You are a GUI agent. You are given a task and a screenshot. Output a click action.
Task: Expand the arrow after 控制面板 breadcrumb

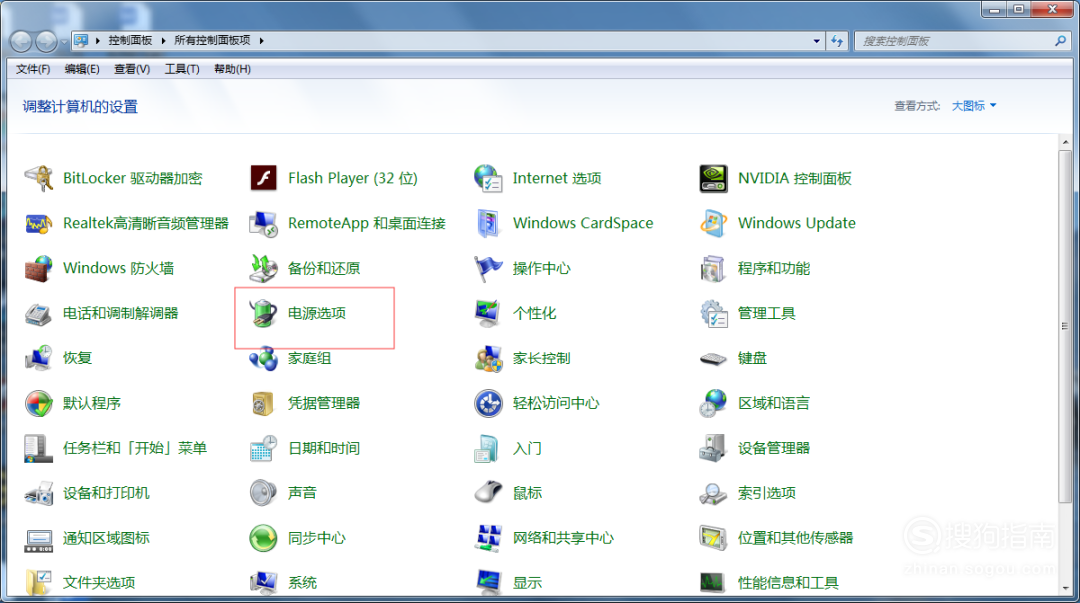163,41
